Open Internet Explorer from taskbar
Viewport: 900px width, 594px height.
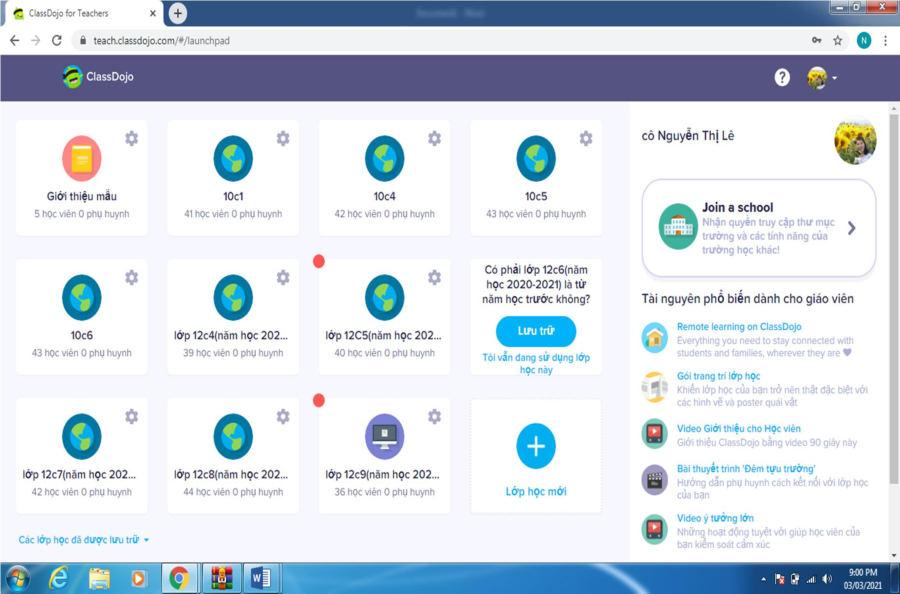coord(58,578)
